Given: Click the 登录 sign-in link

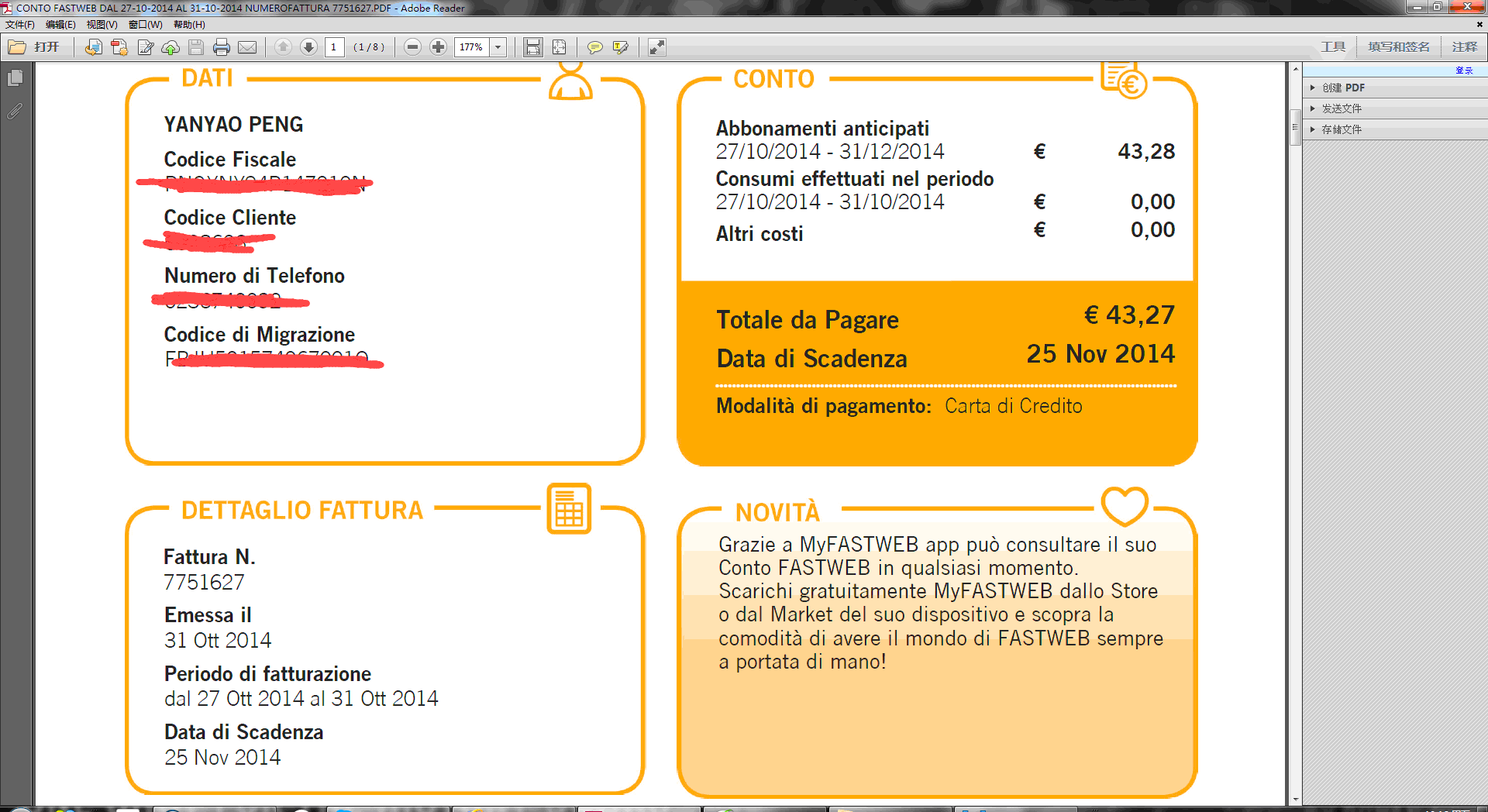Looking at the screenshot, I should (x=1464, y=71).
